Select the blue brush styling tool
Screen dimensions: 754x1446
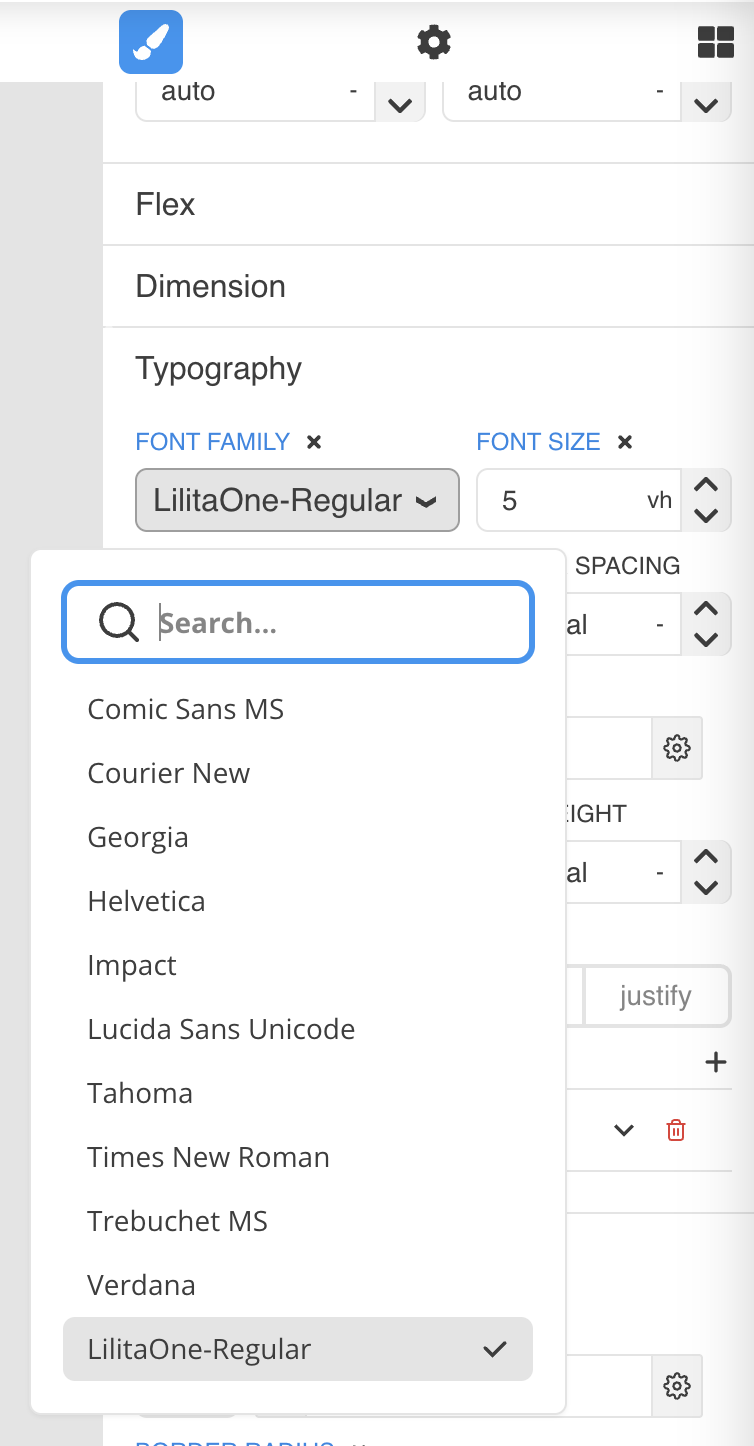point(150,42)
